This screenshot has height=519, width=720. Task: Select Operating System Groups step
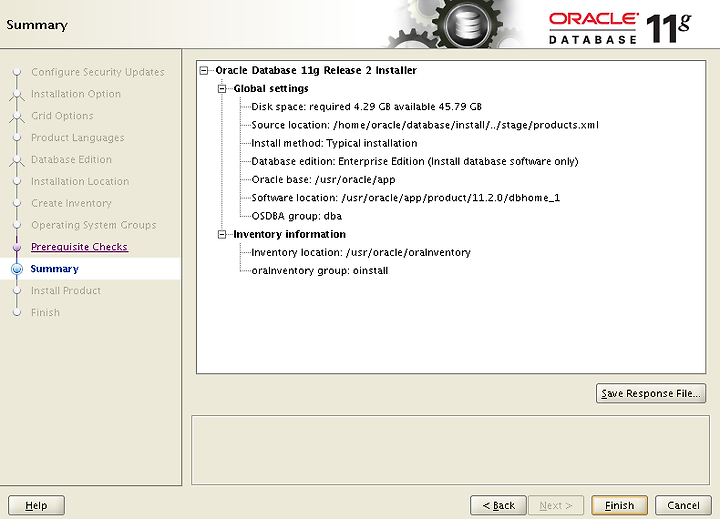coord(94,225)
